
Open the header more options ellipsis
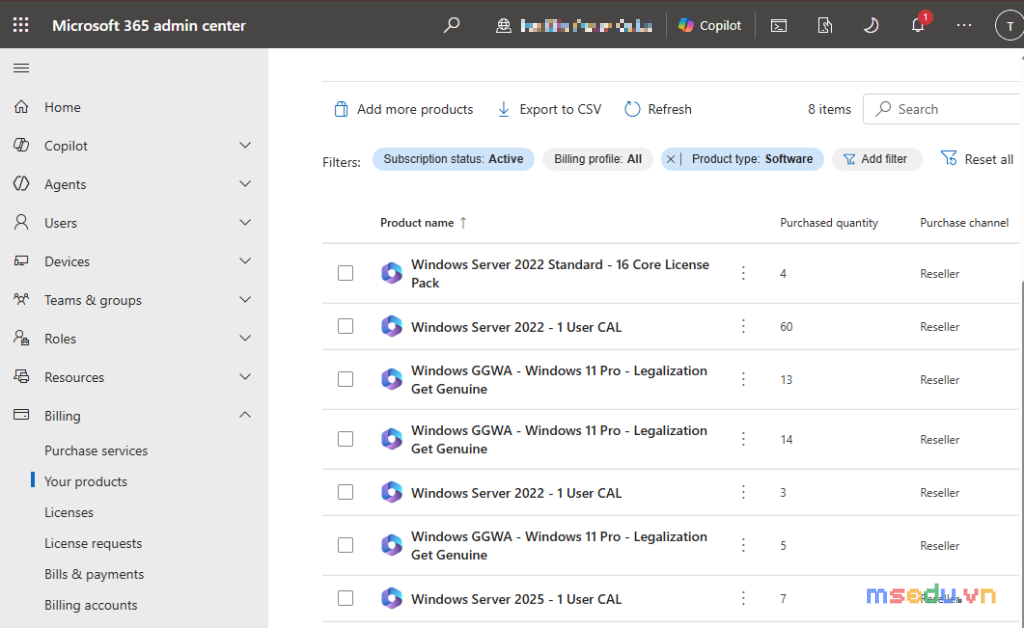pyautogui.click(x=964, y=25)
